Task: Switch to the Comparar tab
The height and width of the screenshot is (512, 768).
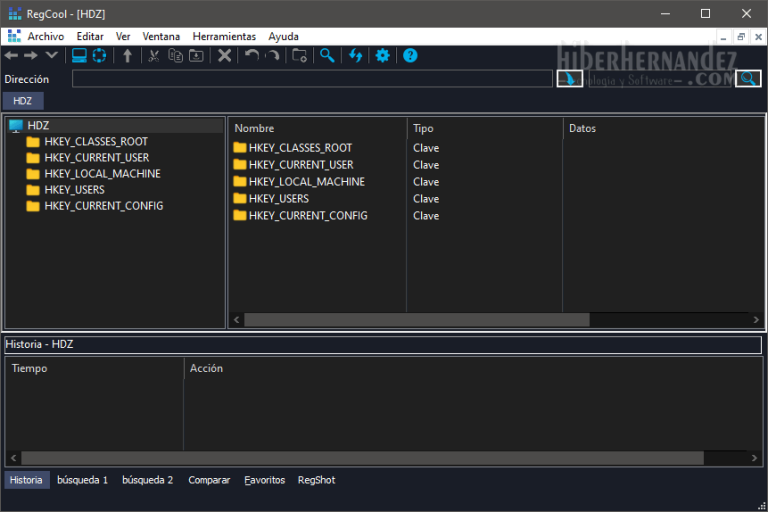Action: [209, 480]
